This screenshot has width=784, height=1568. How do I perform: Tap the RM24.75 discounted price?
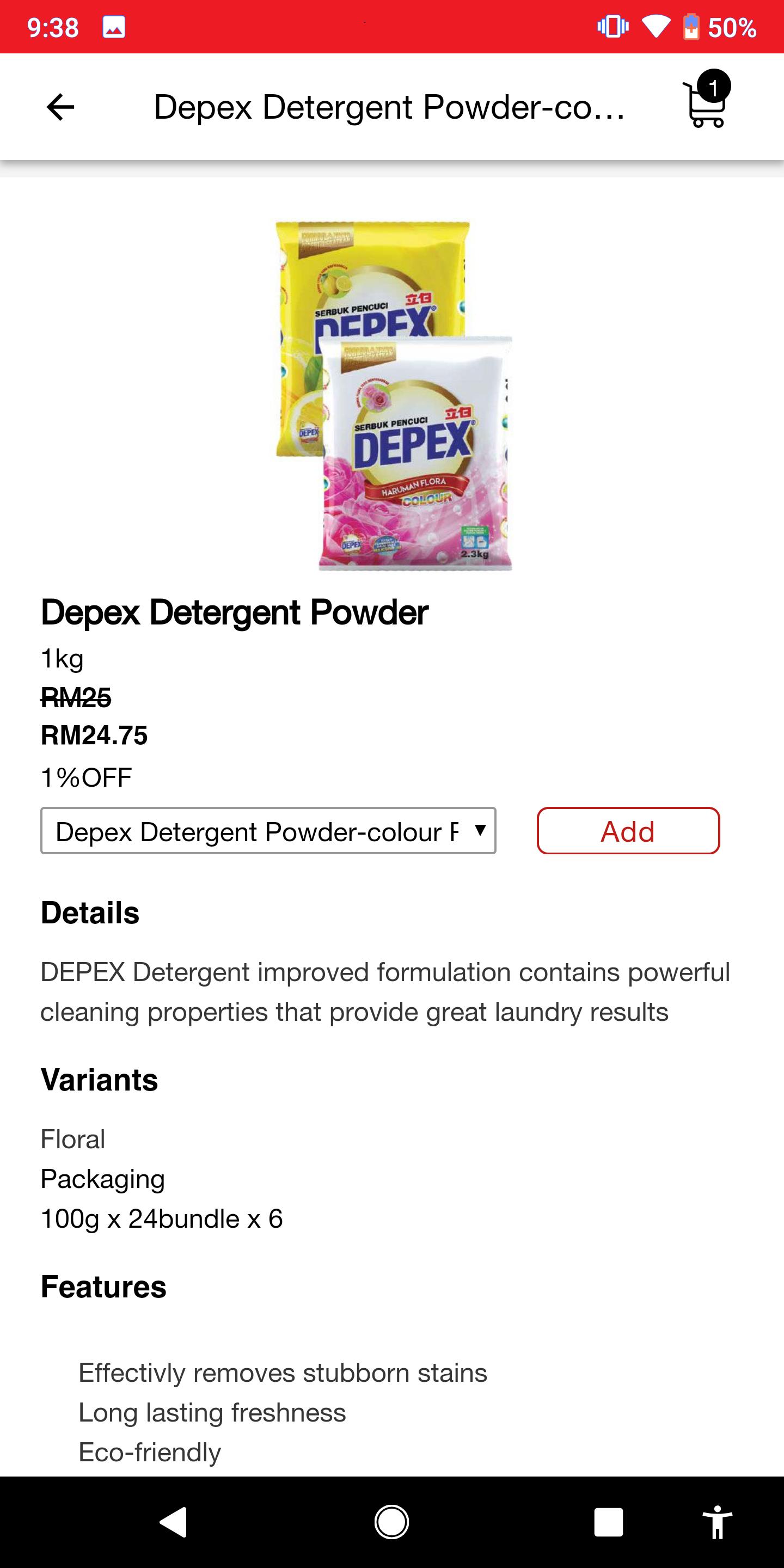coord(94,736)
